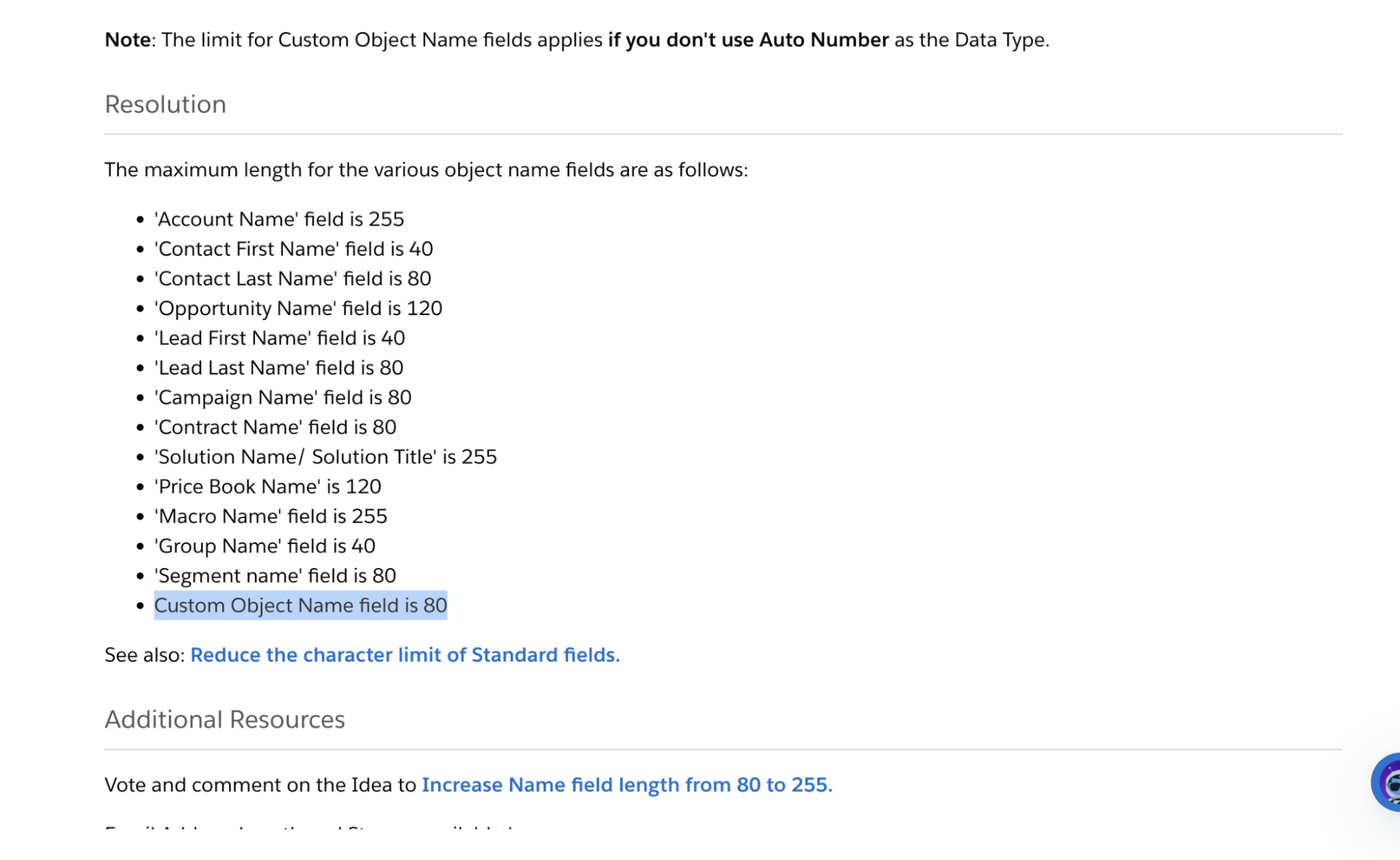Image resolution: width=1400 pixels, height=860 pixels.
Task: Click the 'Account Name' field is 255 item
Action: coord(279,219)
